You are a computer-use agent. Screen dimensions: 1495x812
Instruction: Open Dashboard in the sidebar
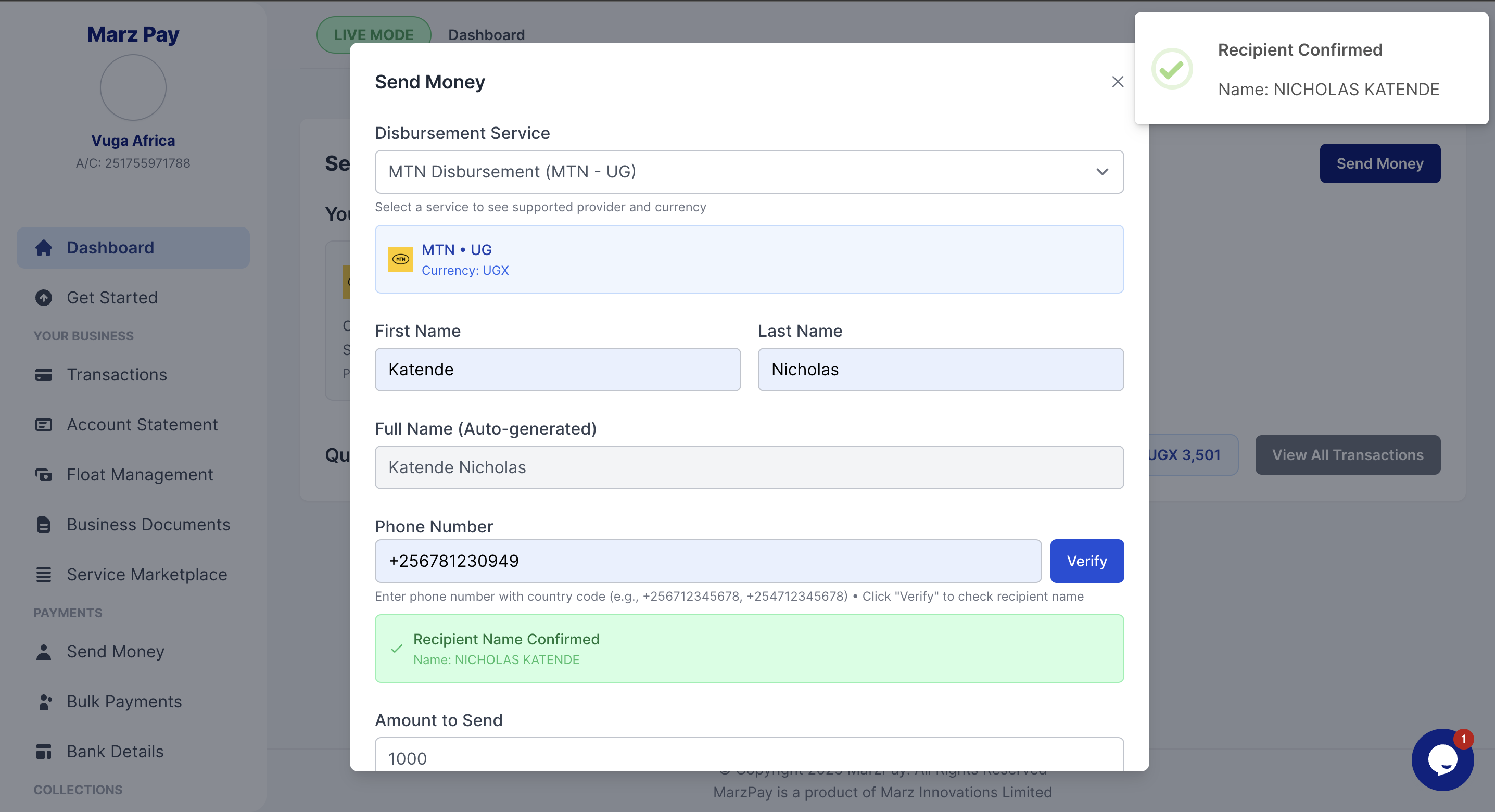[x=133, y=248]
